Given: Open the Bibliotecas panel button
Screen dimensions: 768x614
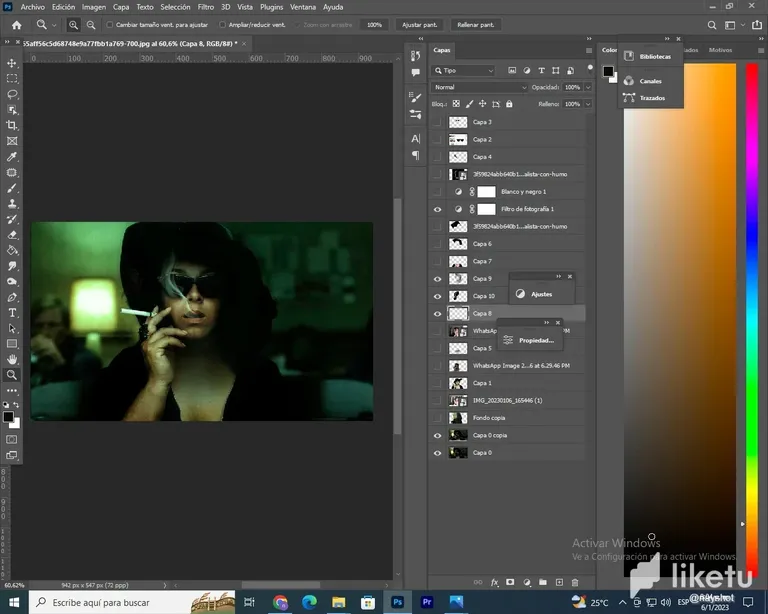Looking at the screenshot, I should pyautogui.click(x=648, y=56).
